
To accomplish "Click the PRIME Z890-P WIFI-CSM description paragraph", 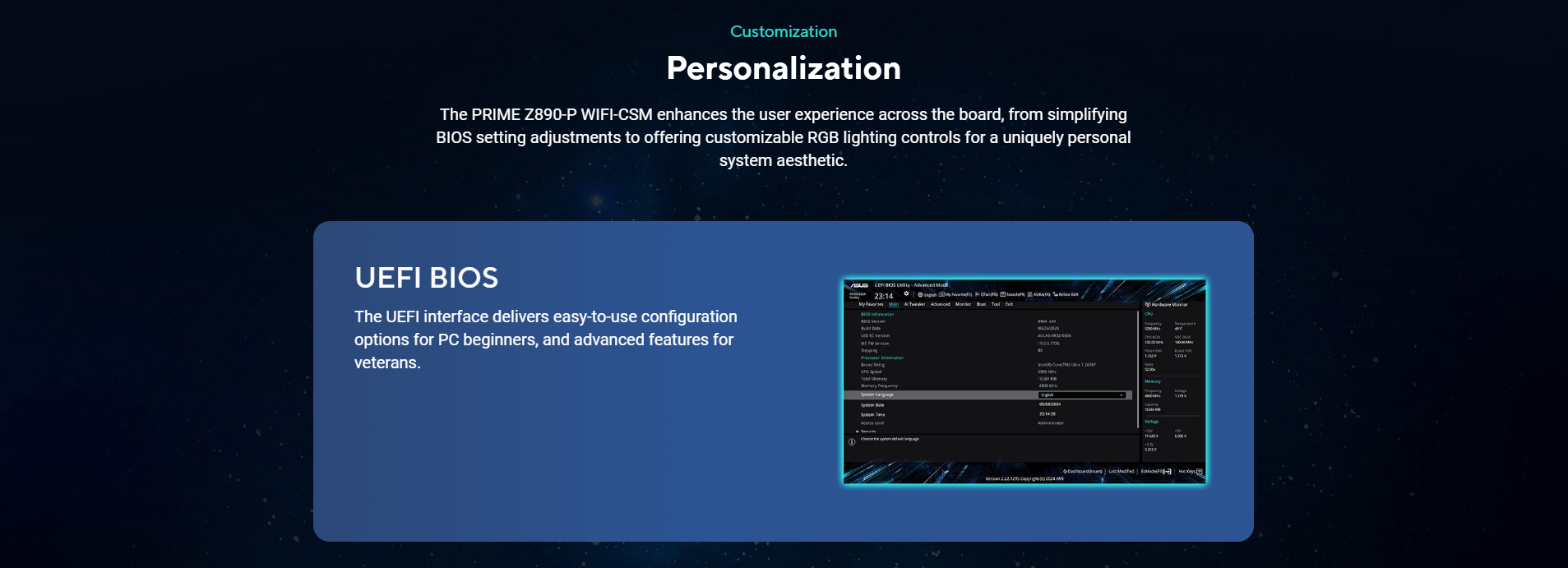I will tap(784, 137).
